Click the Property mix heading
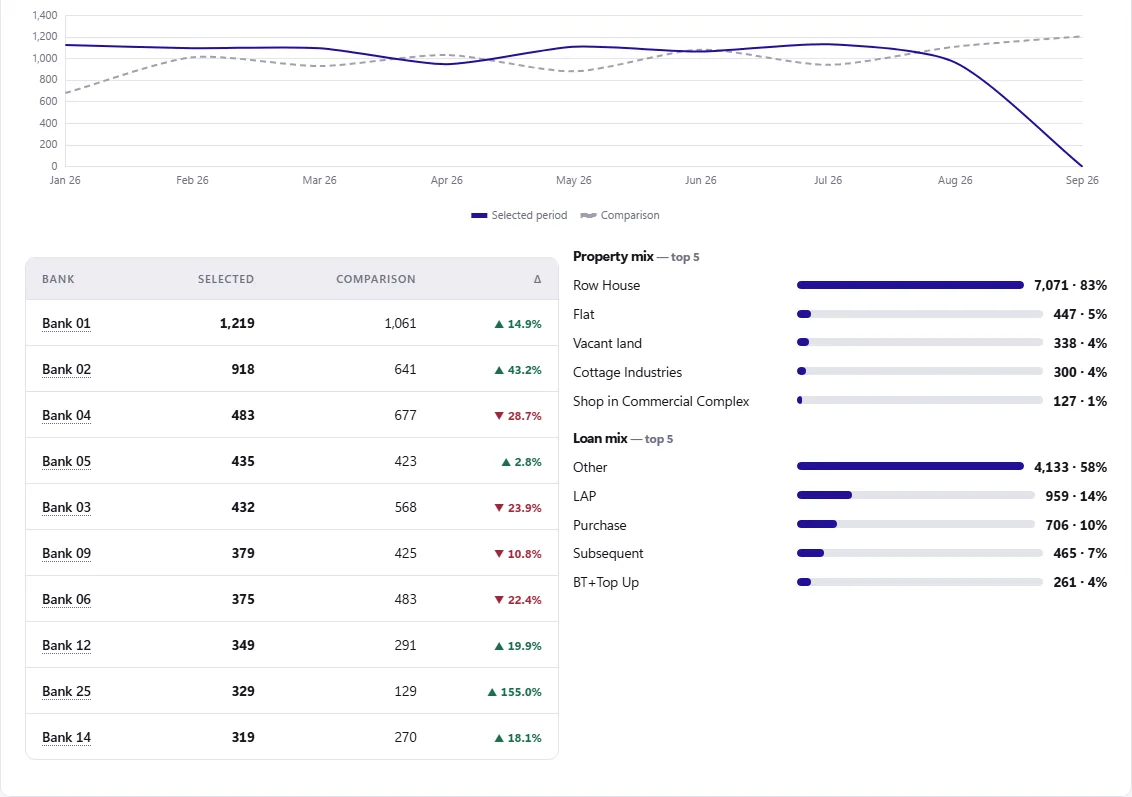1132x797 pixels. tap(636, 256)
